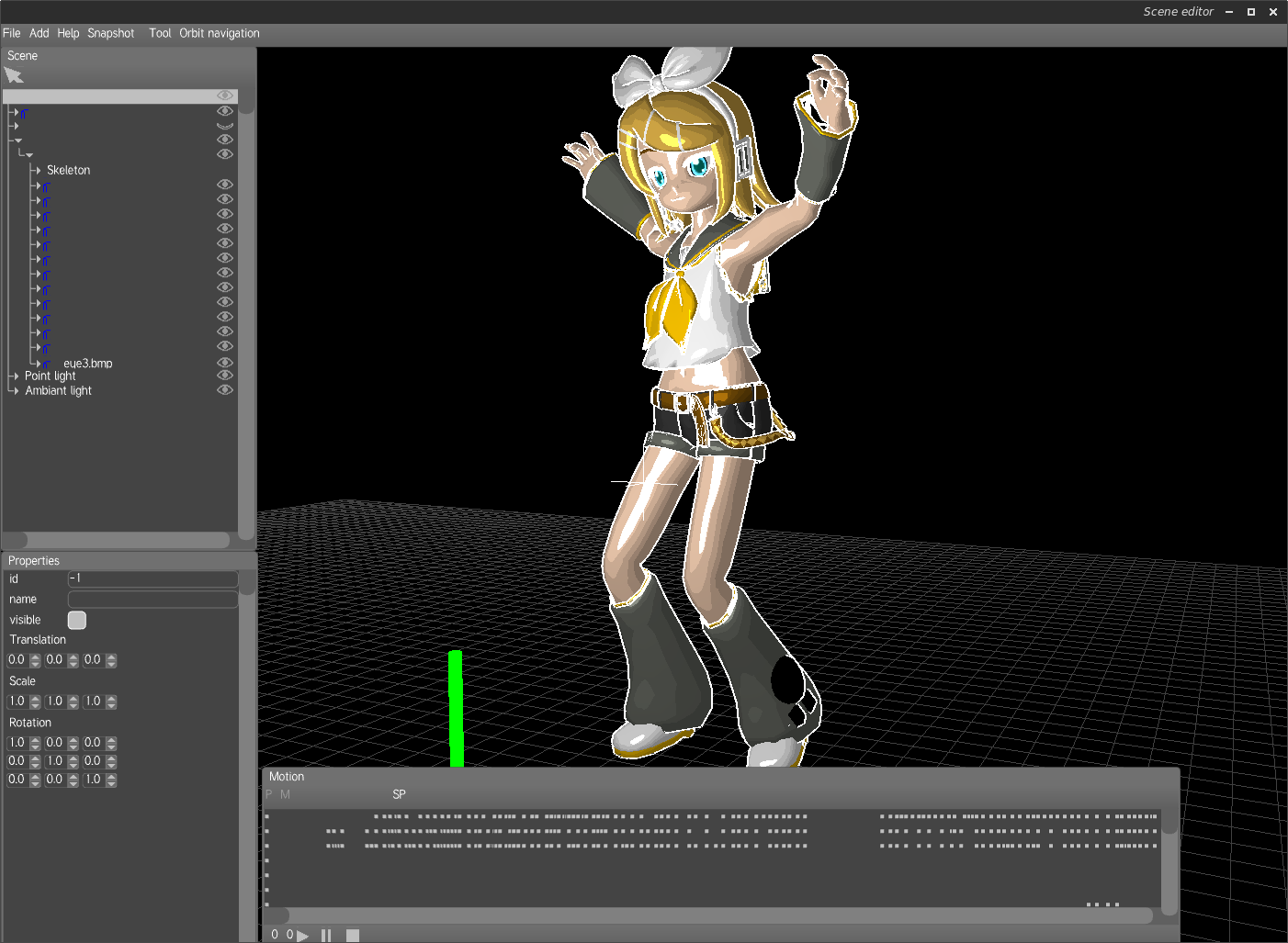Expand the Ambiant light node
This screenshot has height=943, width=1288.
(16, 390)
